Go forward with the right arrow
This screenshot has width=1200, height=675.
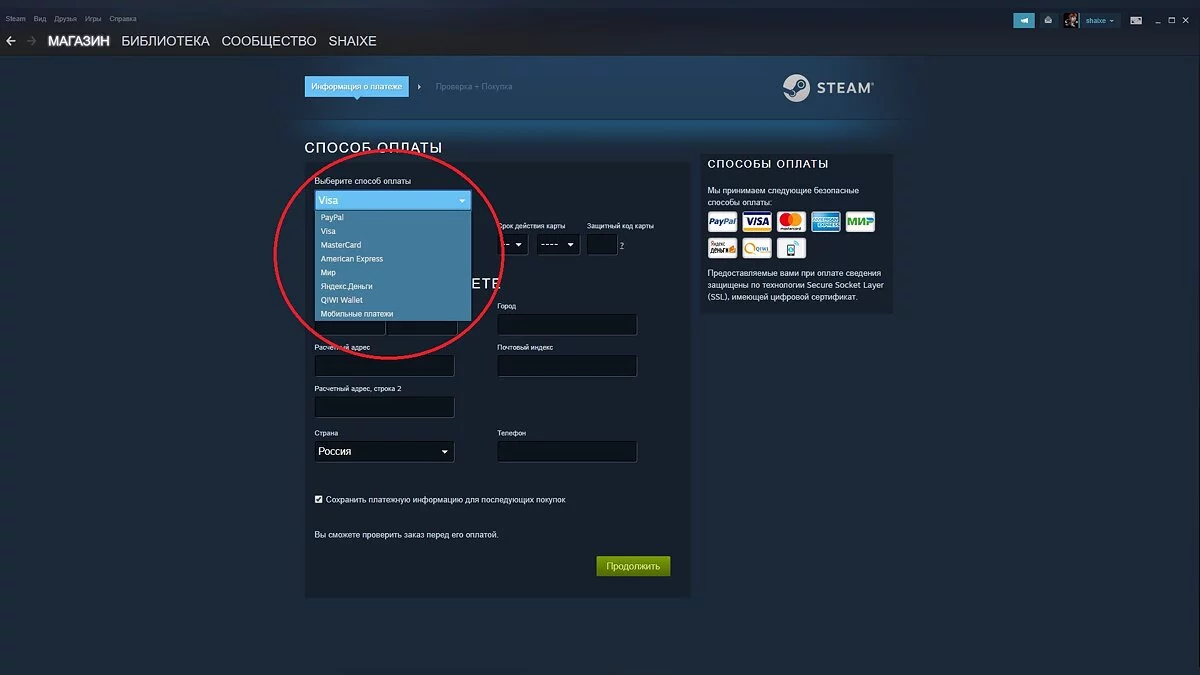pos(32,41)
